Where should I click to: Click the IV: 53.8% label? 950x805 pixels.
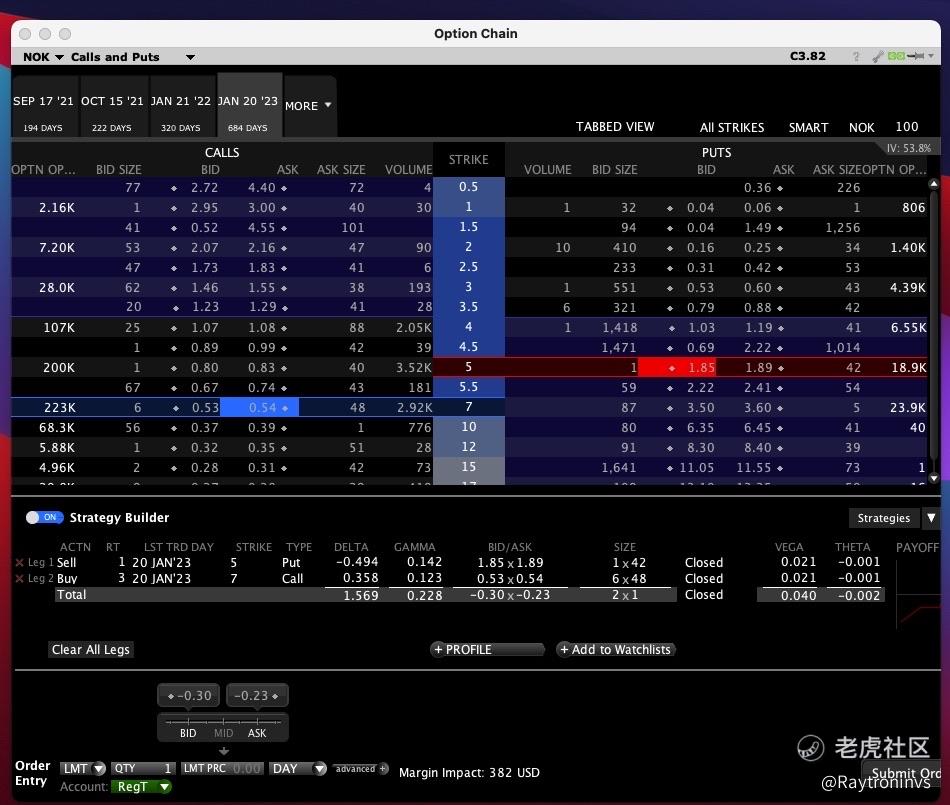[x=908, y=148]
